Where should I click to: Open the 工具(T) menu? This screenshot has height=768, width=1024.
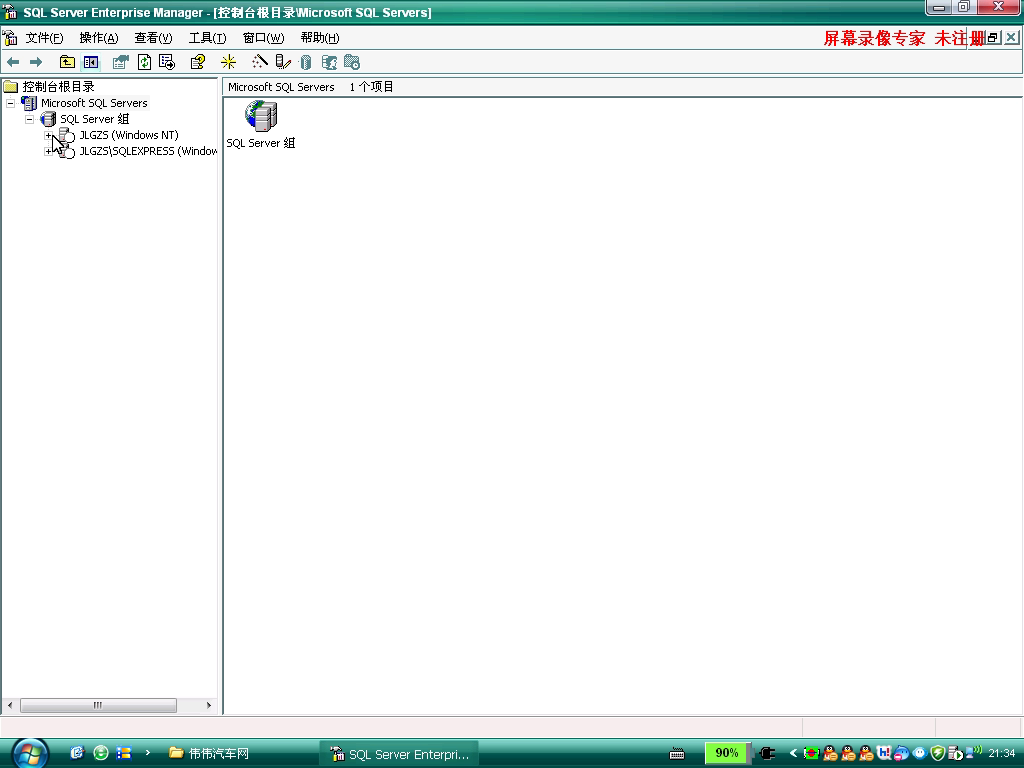point(208,38)
